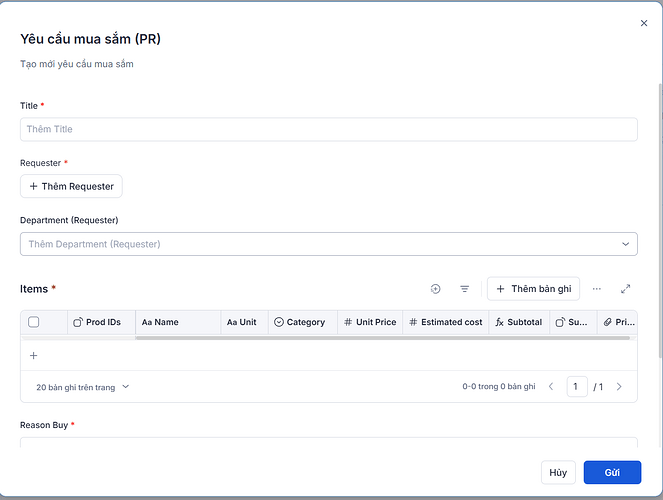Click the Estimated cost column header

point(446,322)
